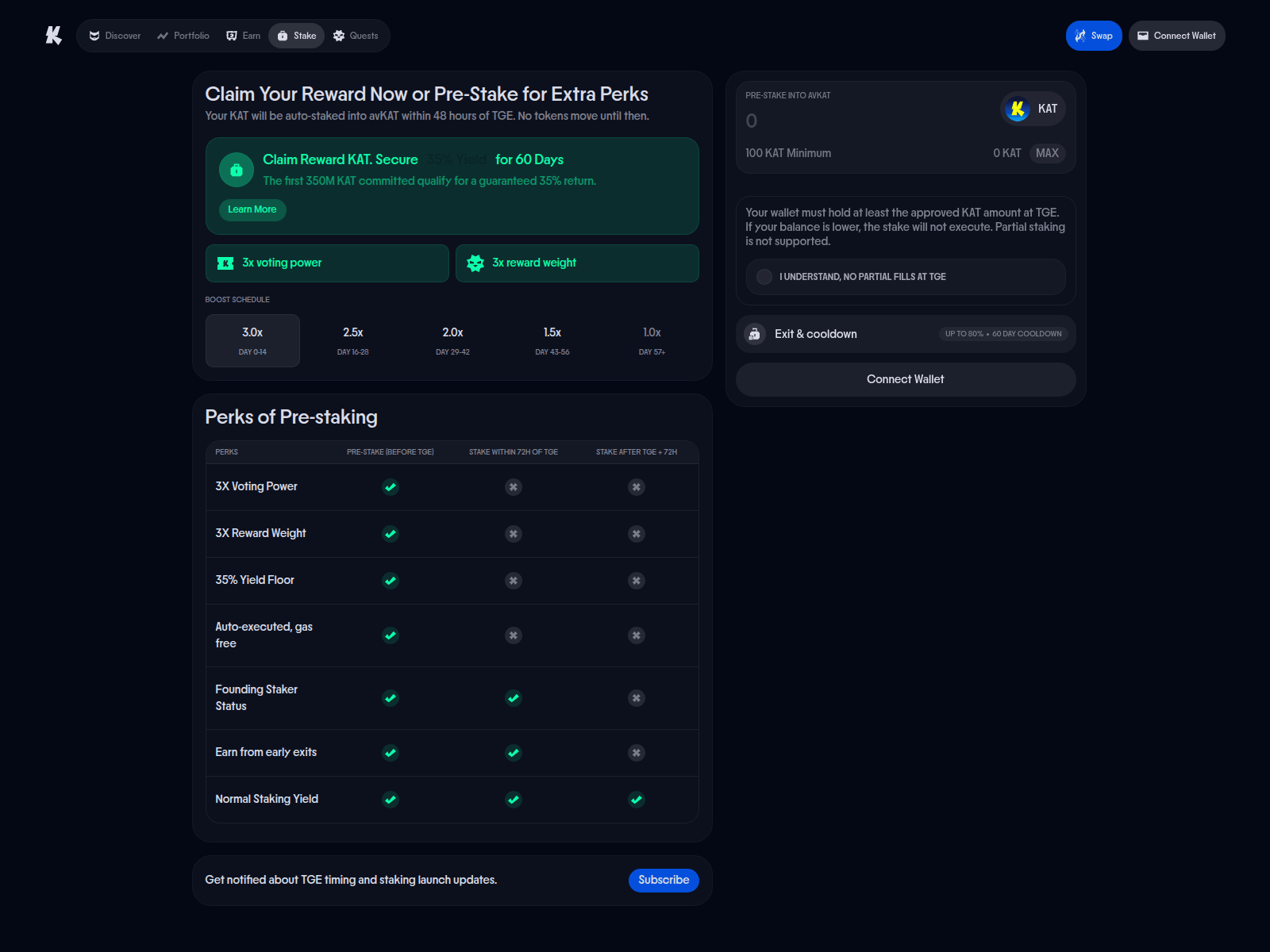Open the Discover tab
1270x952 pixels.
pyautogui.click(x=115, y=36)
